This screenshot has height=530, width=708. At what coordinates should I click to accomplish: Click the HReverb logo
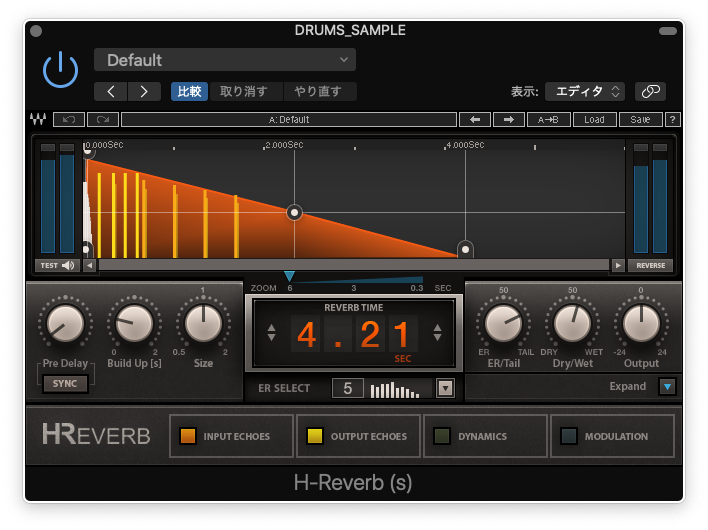(96, 434)
